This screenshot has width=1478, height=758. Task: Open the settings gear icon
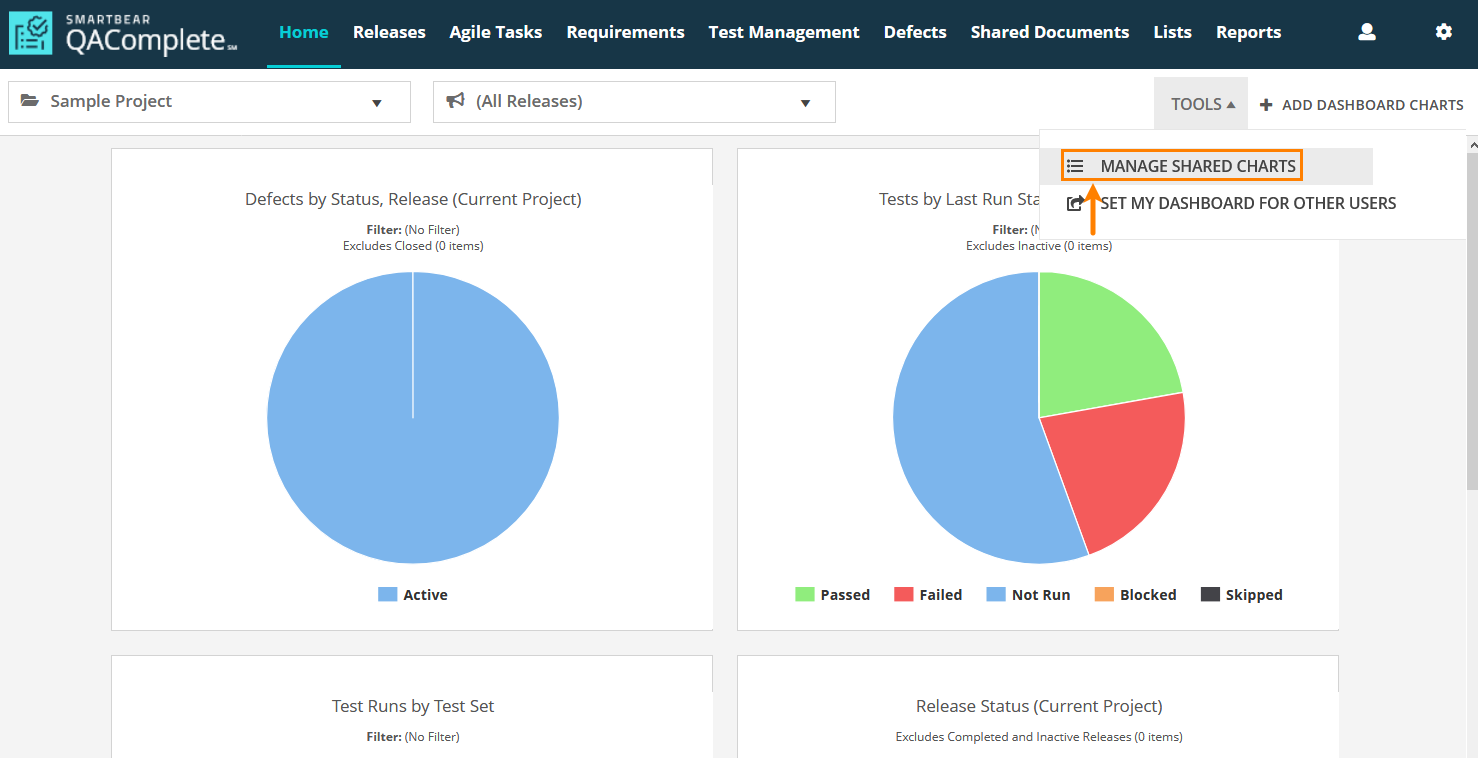1443,32
